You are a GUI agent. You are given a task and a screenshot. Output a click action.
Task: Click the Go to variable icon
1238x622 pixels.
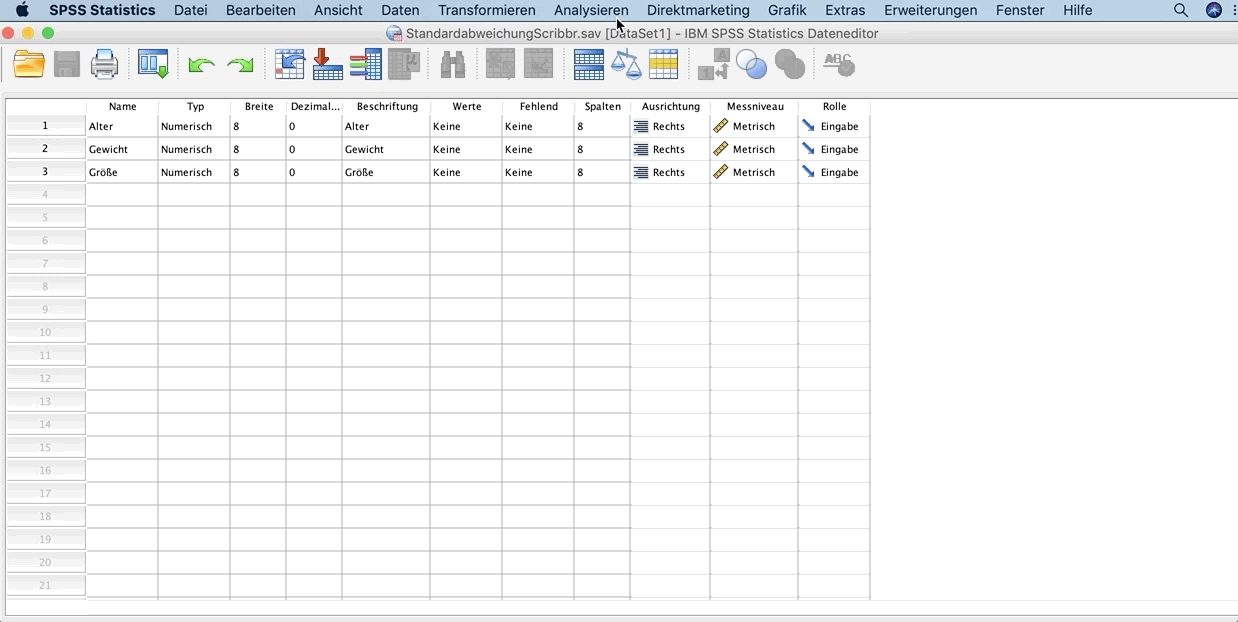pyautogui.click(x=327, y=65)
